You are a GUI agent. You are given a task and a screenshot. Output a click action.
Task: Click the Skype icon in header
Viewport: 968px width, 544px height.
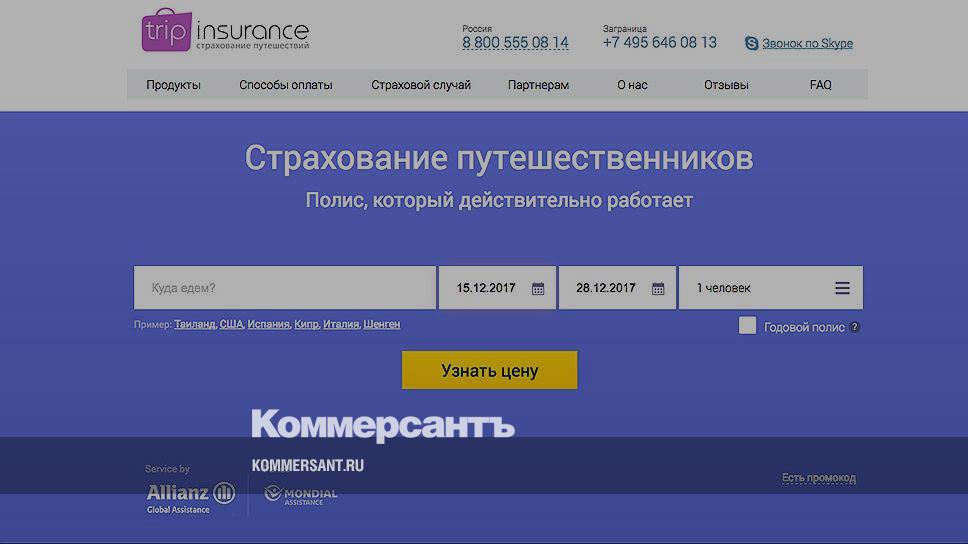752,43
